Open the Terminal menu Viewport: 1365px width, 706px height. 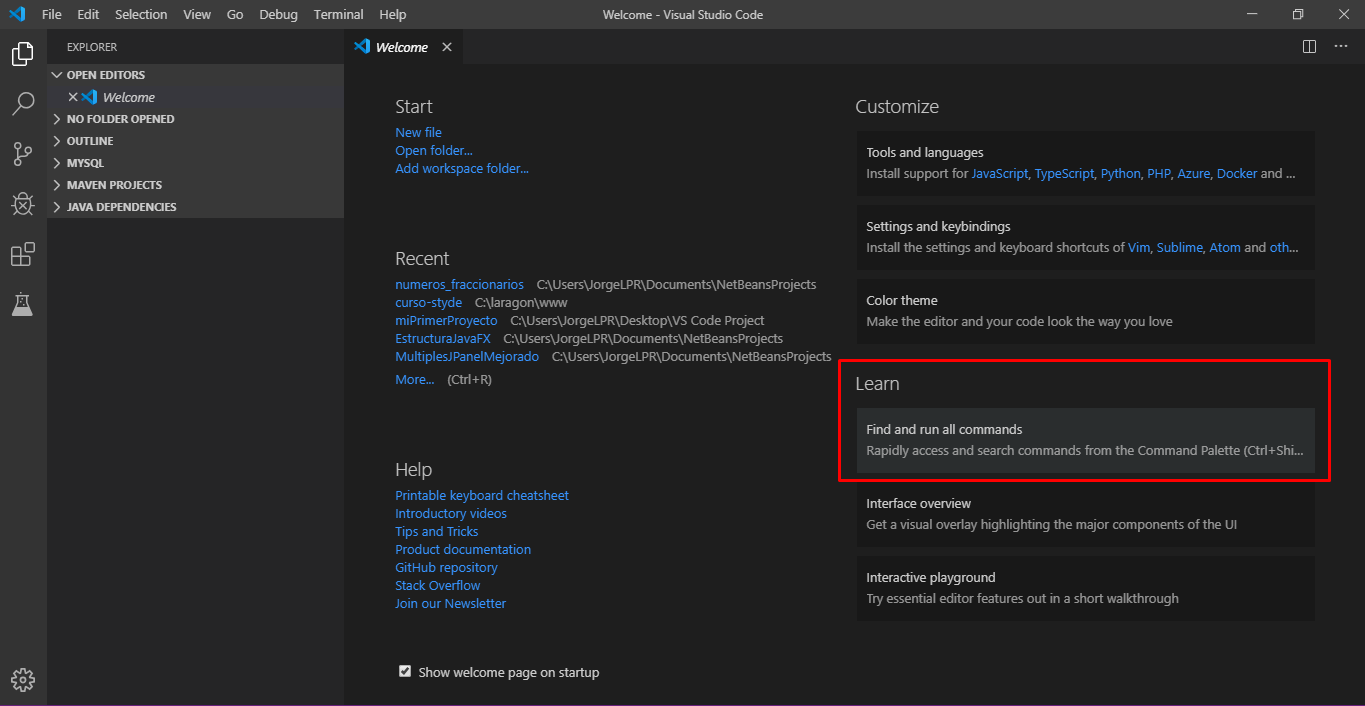338,14
